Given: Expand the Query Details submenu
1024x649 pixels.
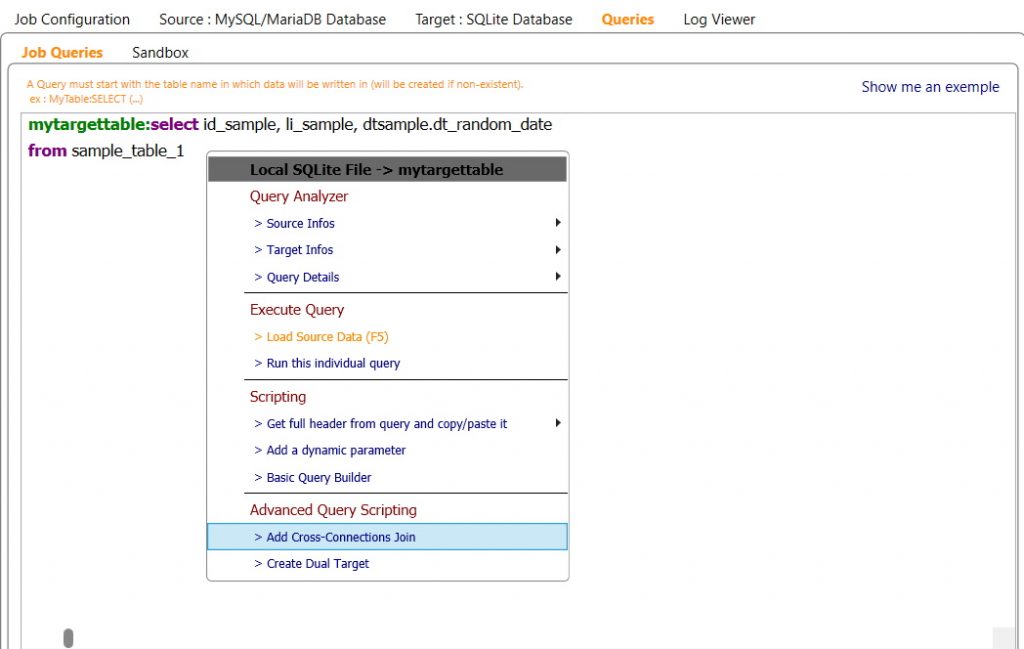Looking at the screenshot, I should pyautogui.click(x=387, y=277).
